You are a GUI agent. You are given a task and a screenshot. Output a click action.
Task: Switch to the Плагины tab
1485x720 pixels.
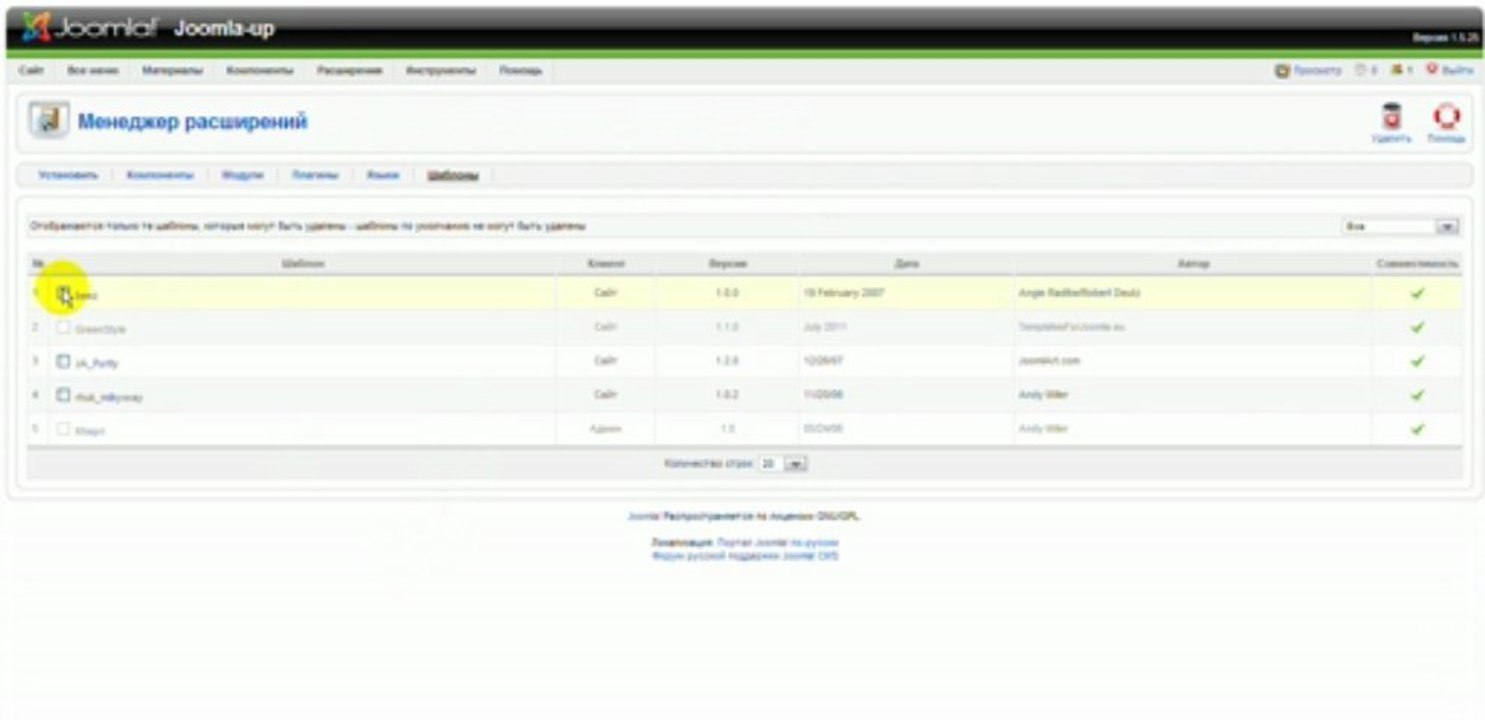click(x=315, y=175)
